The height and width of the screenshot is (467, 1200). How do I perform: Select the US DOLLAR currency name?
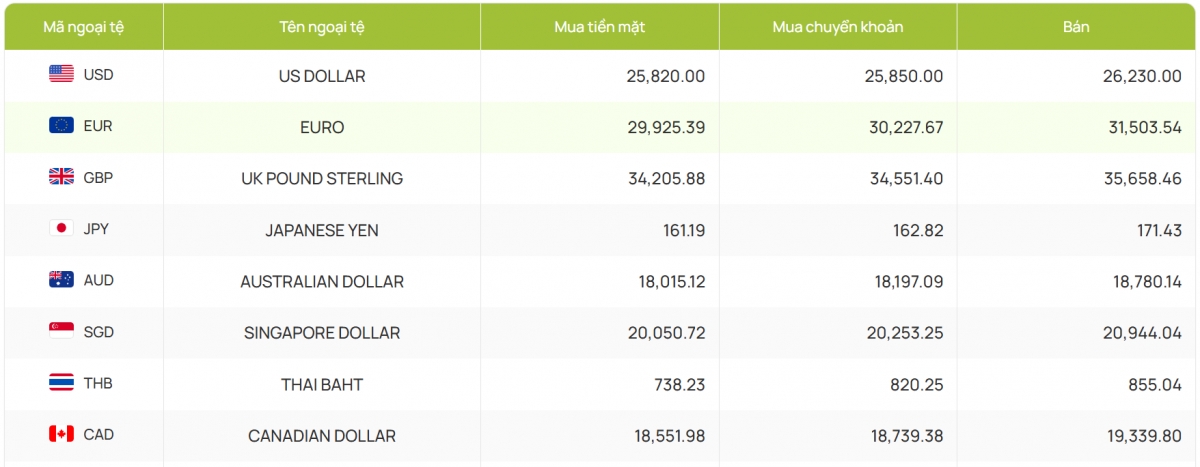322,76
